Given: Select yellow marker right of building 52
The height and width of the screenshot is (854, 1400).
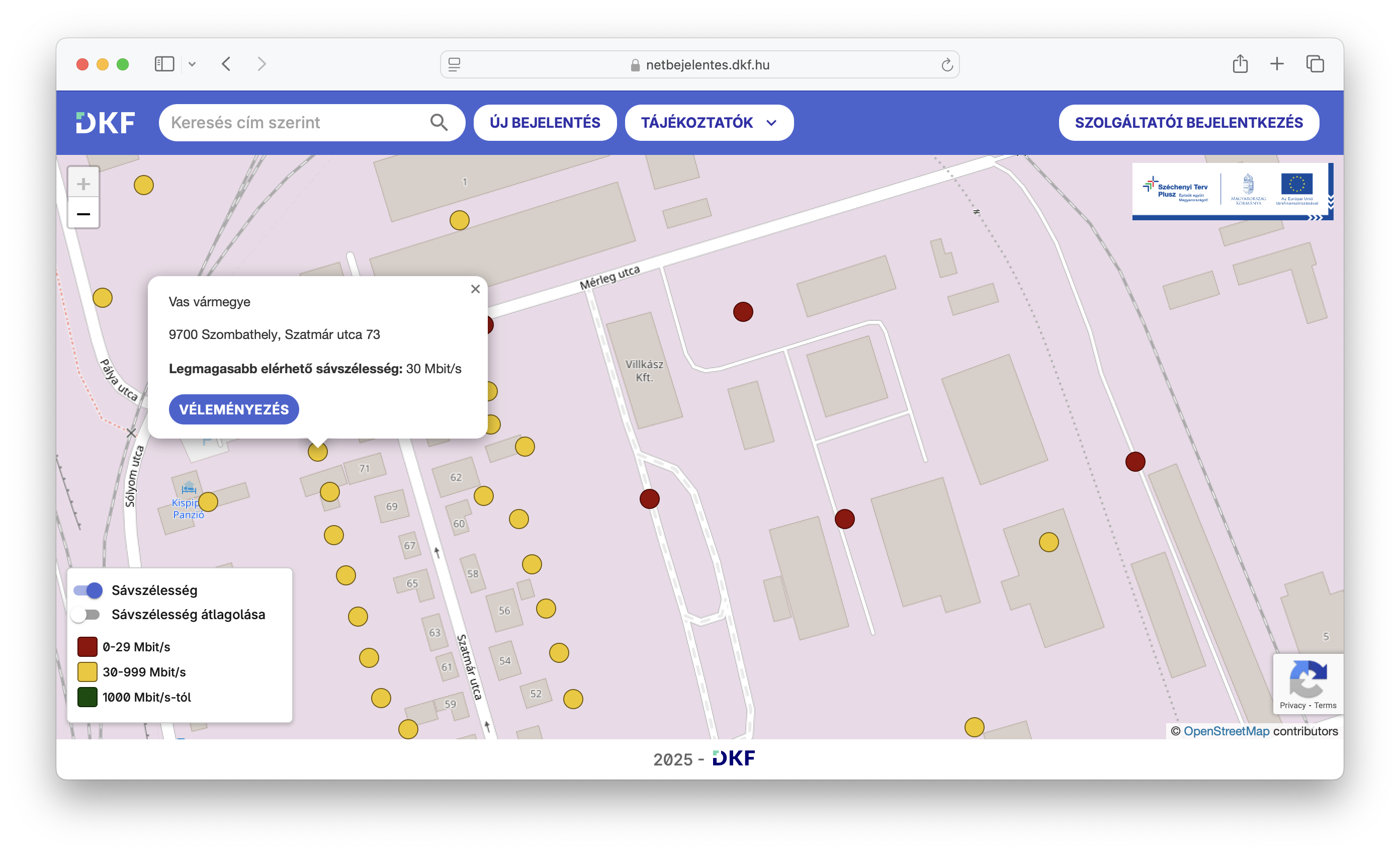Looking at the screenshot, I should pos(573,699).
